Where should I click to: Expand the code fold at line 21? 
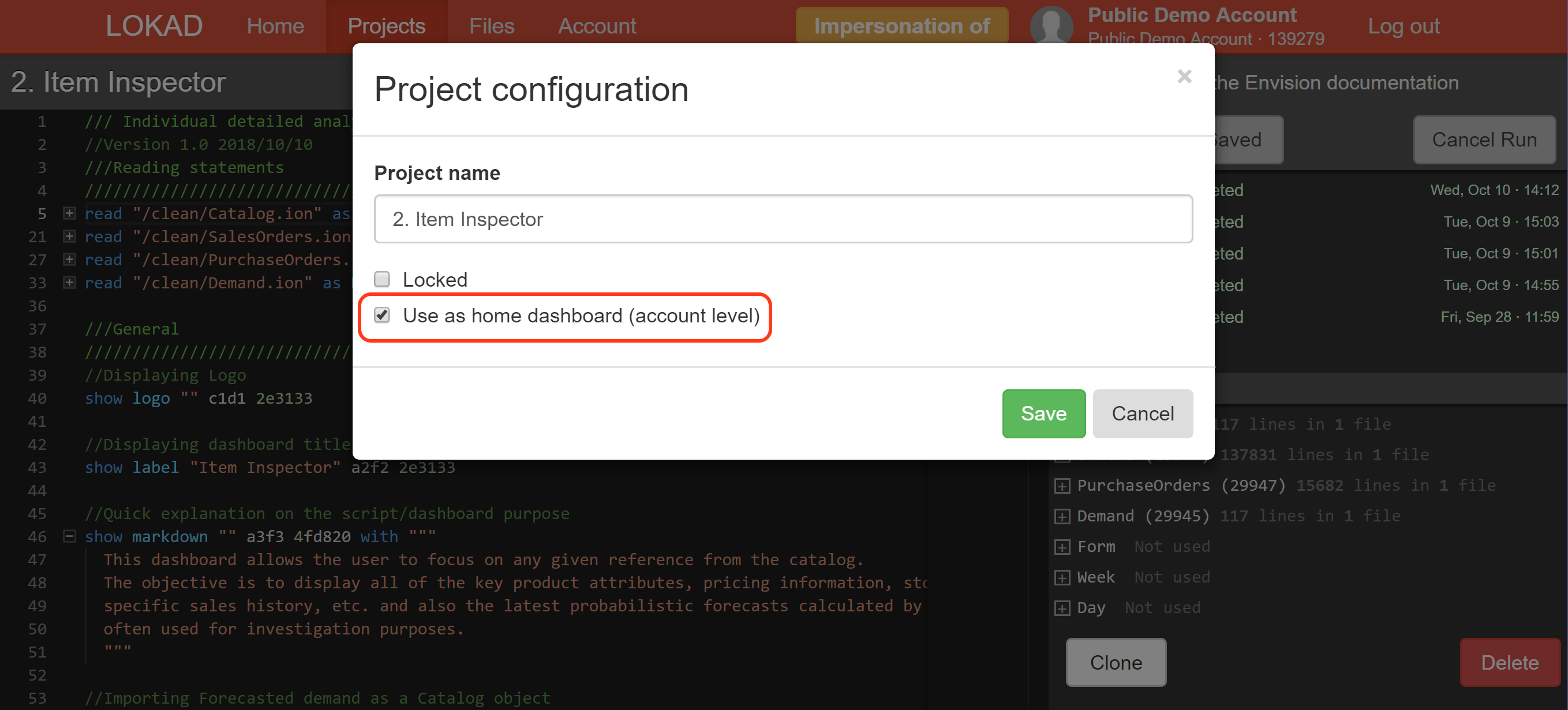69,236
